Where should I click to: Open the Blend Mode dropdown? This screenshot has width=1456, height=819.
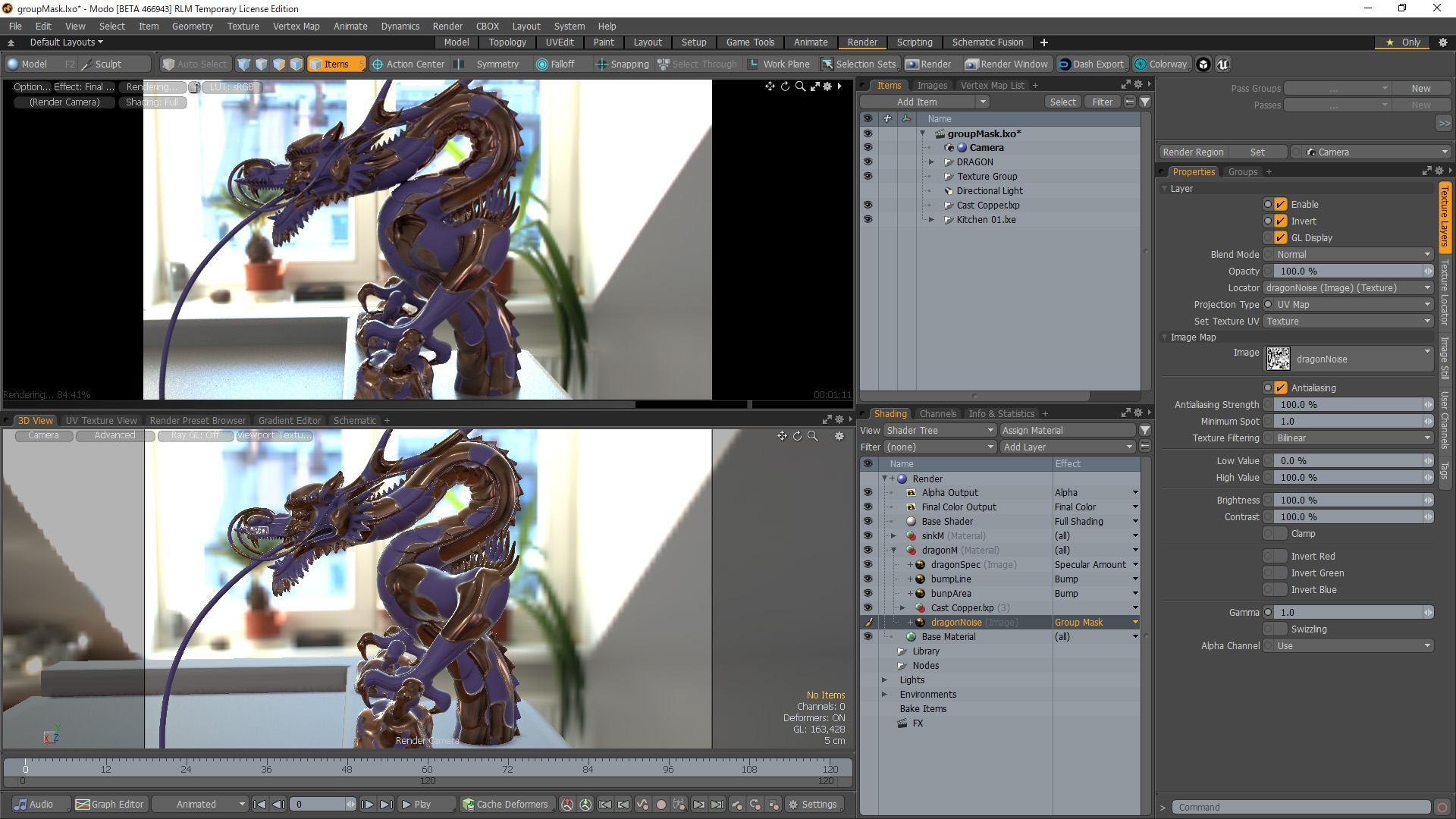tap(1349, 255)
